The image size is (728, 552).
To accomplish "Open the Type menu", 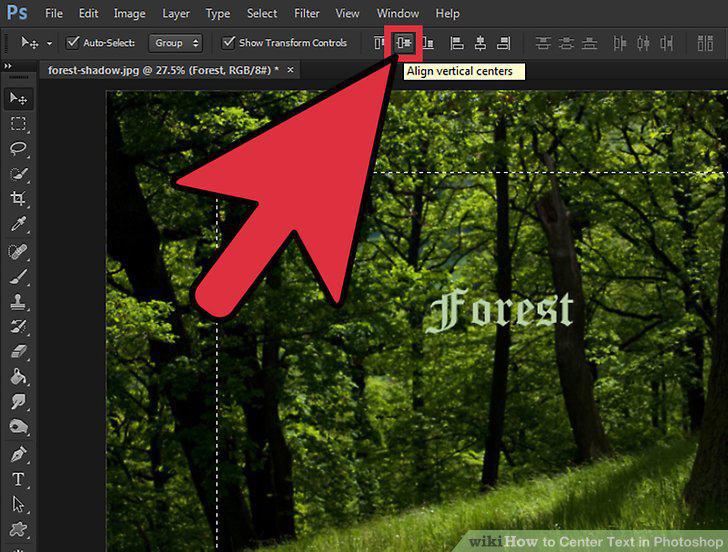I will 218,14.
